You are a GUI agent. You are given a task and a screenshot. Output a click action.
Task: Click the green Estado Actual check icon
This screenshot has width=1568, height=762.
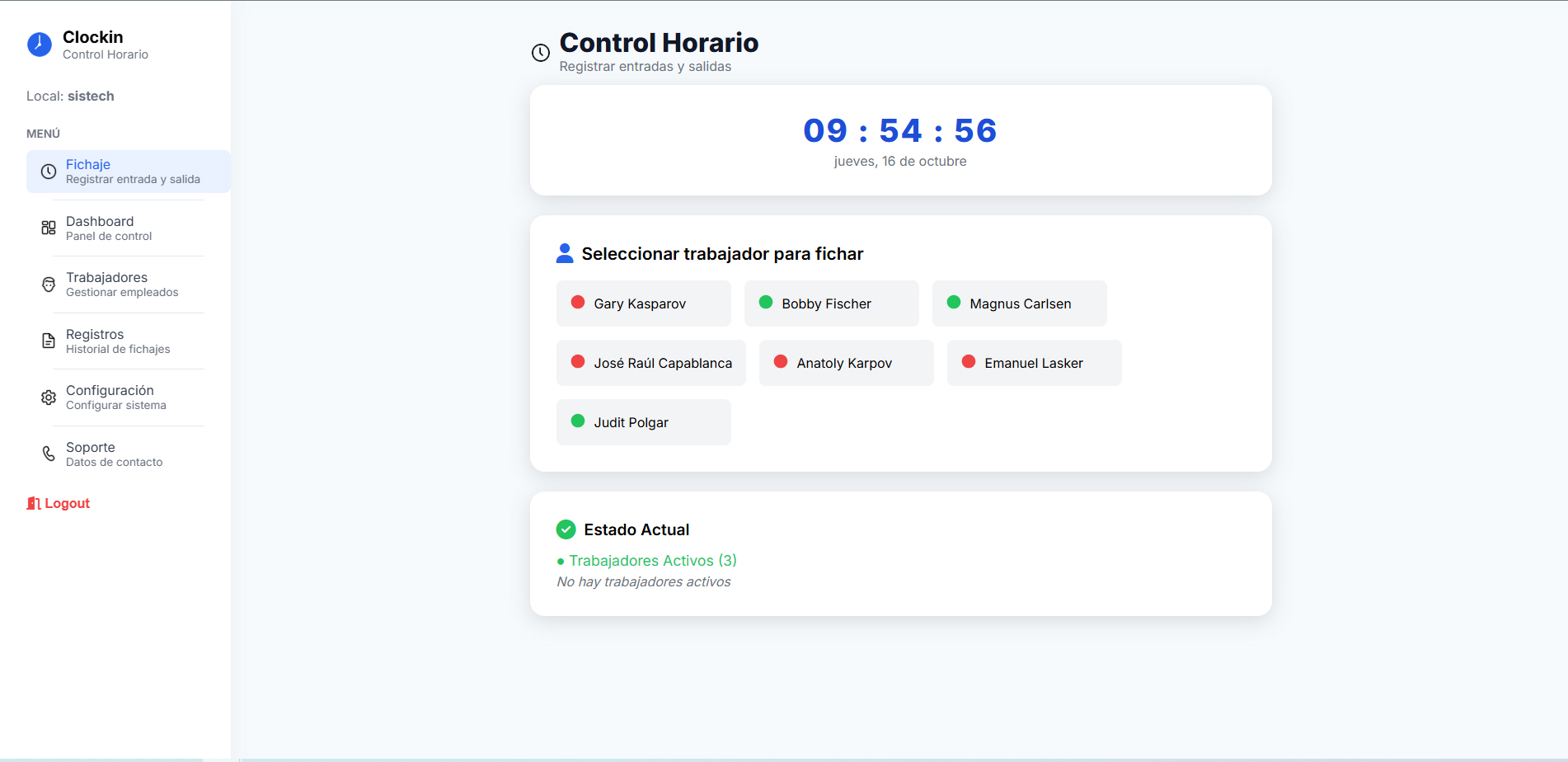click(x=566, y=529)
